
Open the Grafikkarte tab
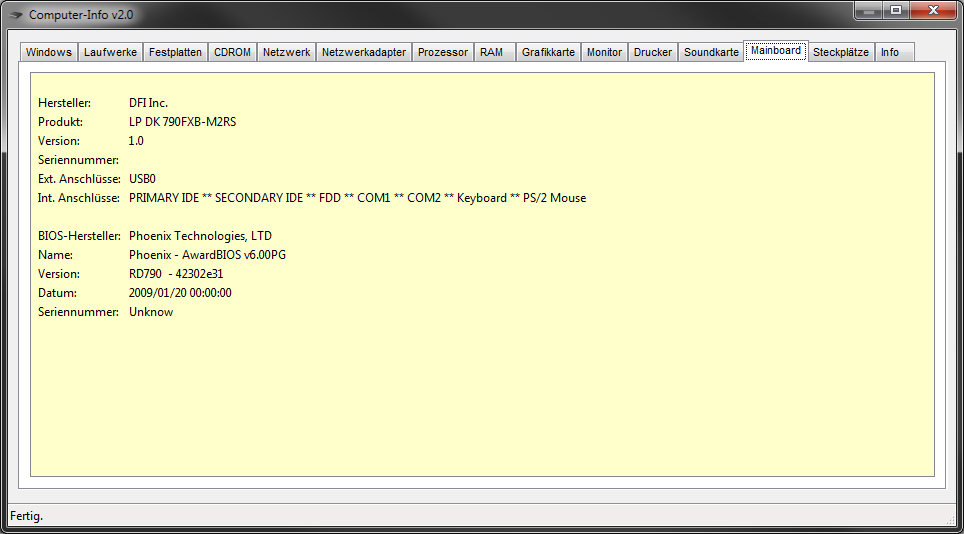[548, 52]
